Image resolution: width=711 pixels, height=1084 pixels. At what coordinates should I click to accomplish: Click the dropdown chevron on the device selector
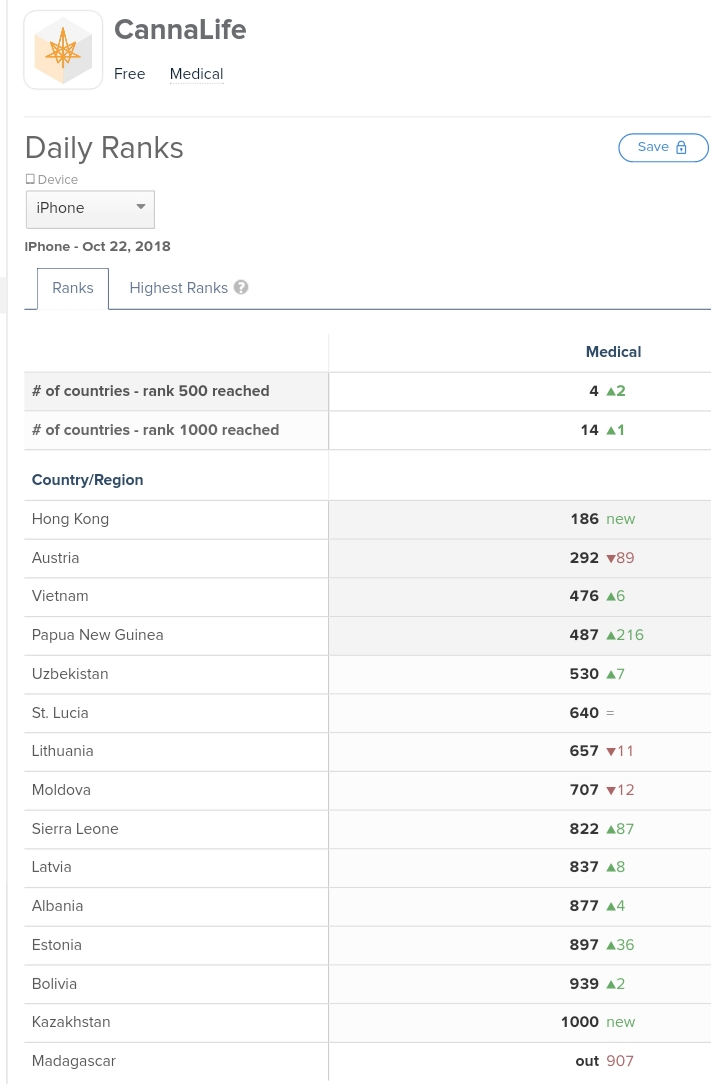click(141, 208)
